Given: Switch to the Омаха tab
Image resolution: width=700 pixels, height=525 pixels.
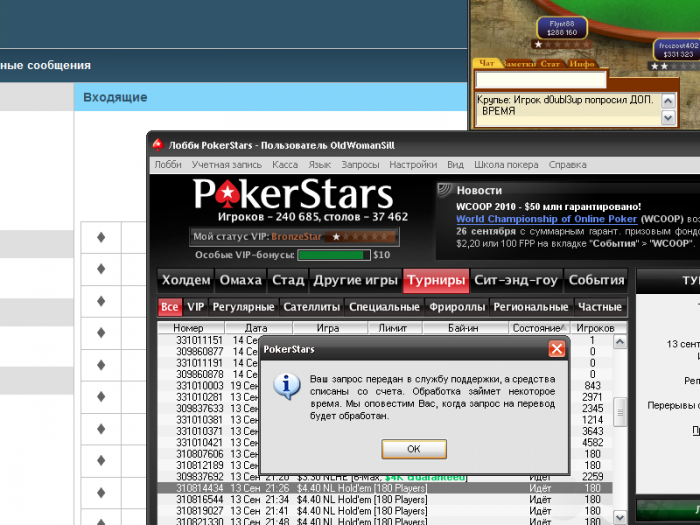Looking at the screenshot, I should click(241, 280).
